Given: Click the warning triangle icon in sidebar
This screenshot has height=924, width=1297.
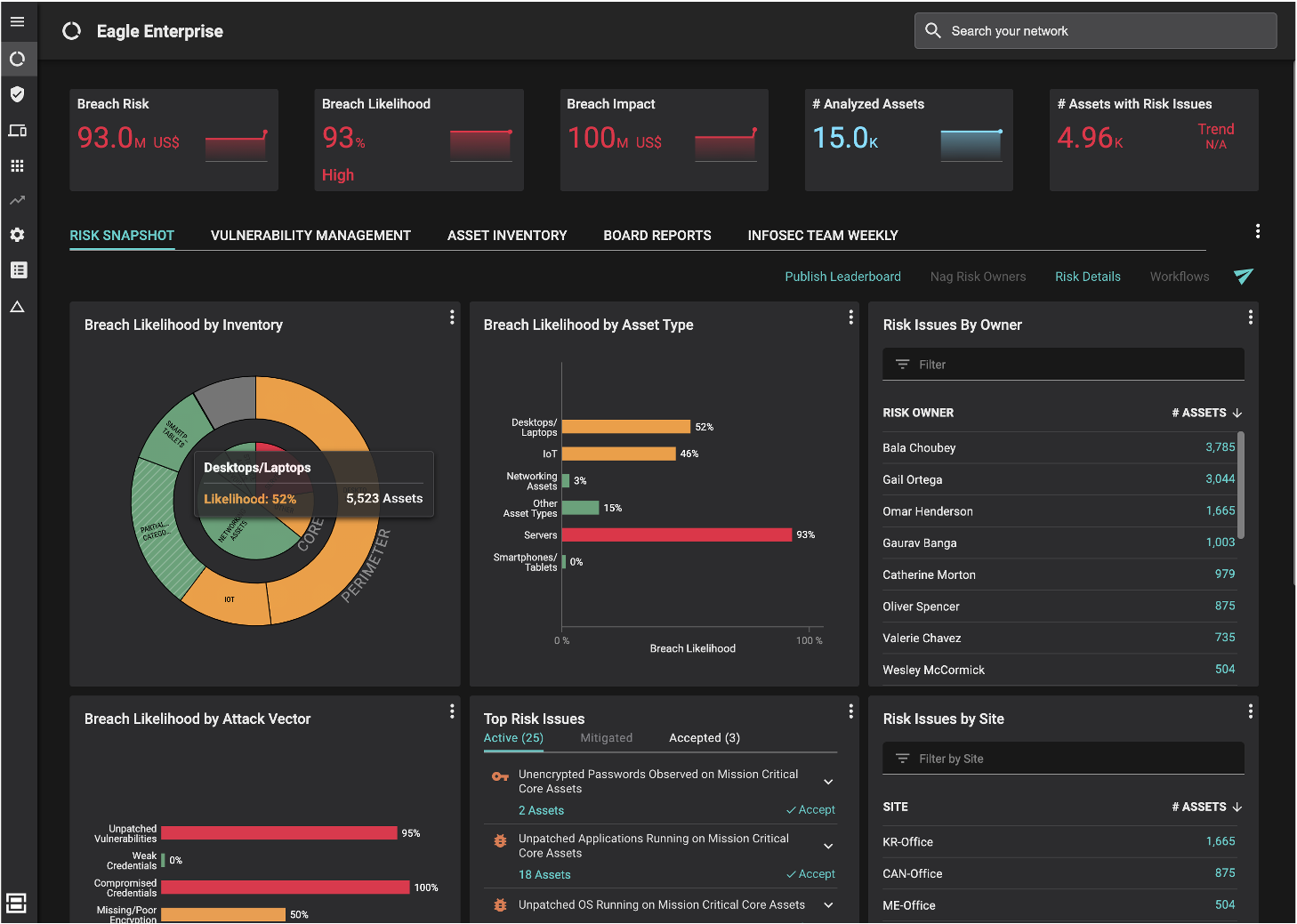Looking at the screenshot, I should [x=17, y=307].
